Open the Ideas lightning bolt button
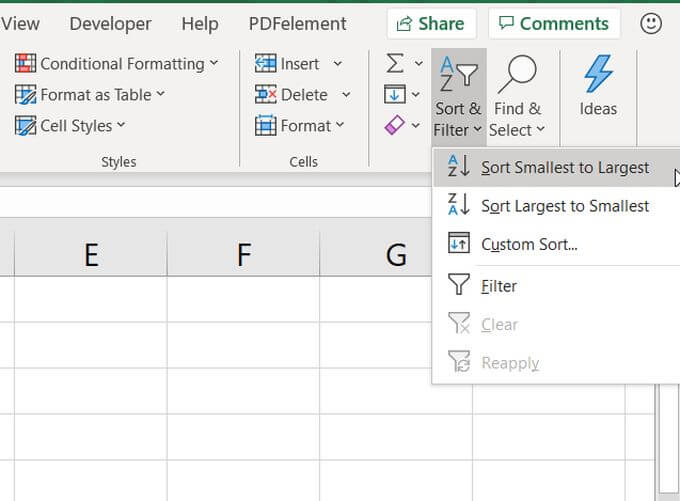The height and width of the screenshot is (501, 680). (598, 85)
